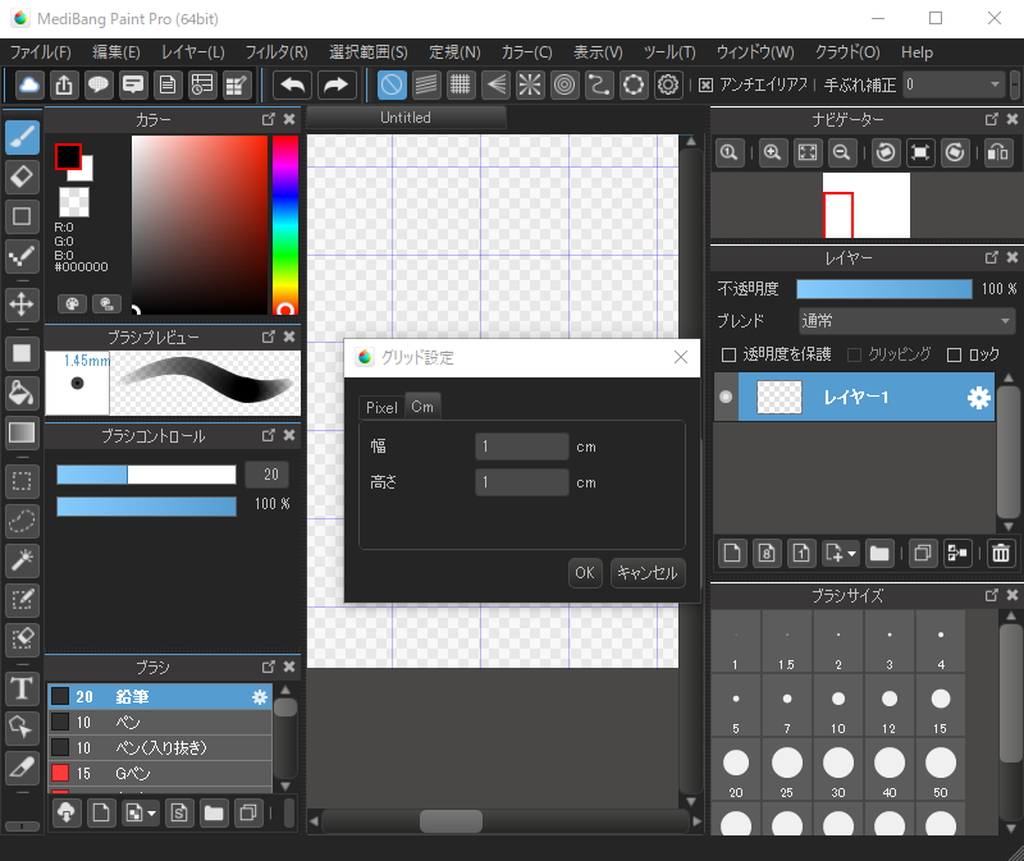The height and width of the screenshot is (861, 1024).
Task: Pop out the ナビゲーター panel
Action: tap(992, 119)
